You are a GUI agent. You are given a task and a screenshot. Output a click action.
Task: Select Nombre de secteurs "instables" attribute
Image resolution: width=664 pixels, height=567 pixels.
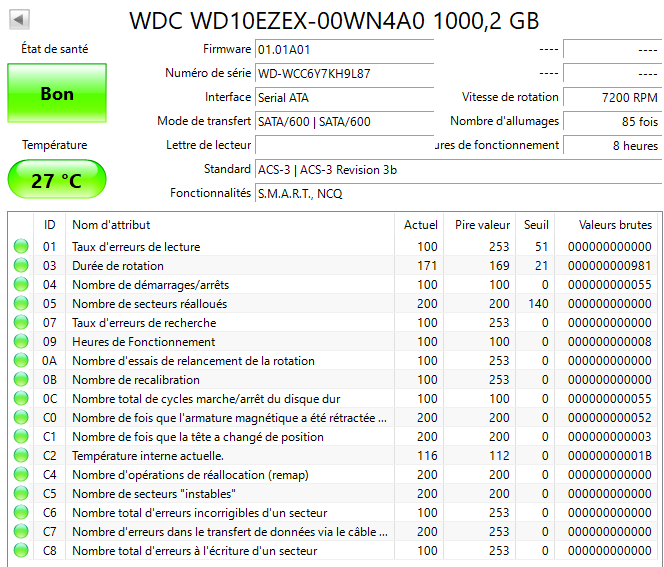coord(154,494)
